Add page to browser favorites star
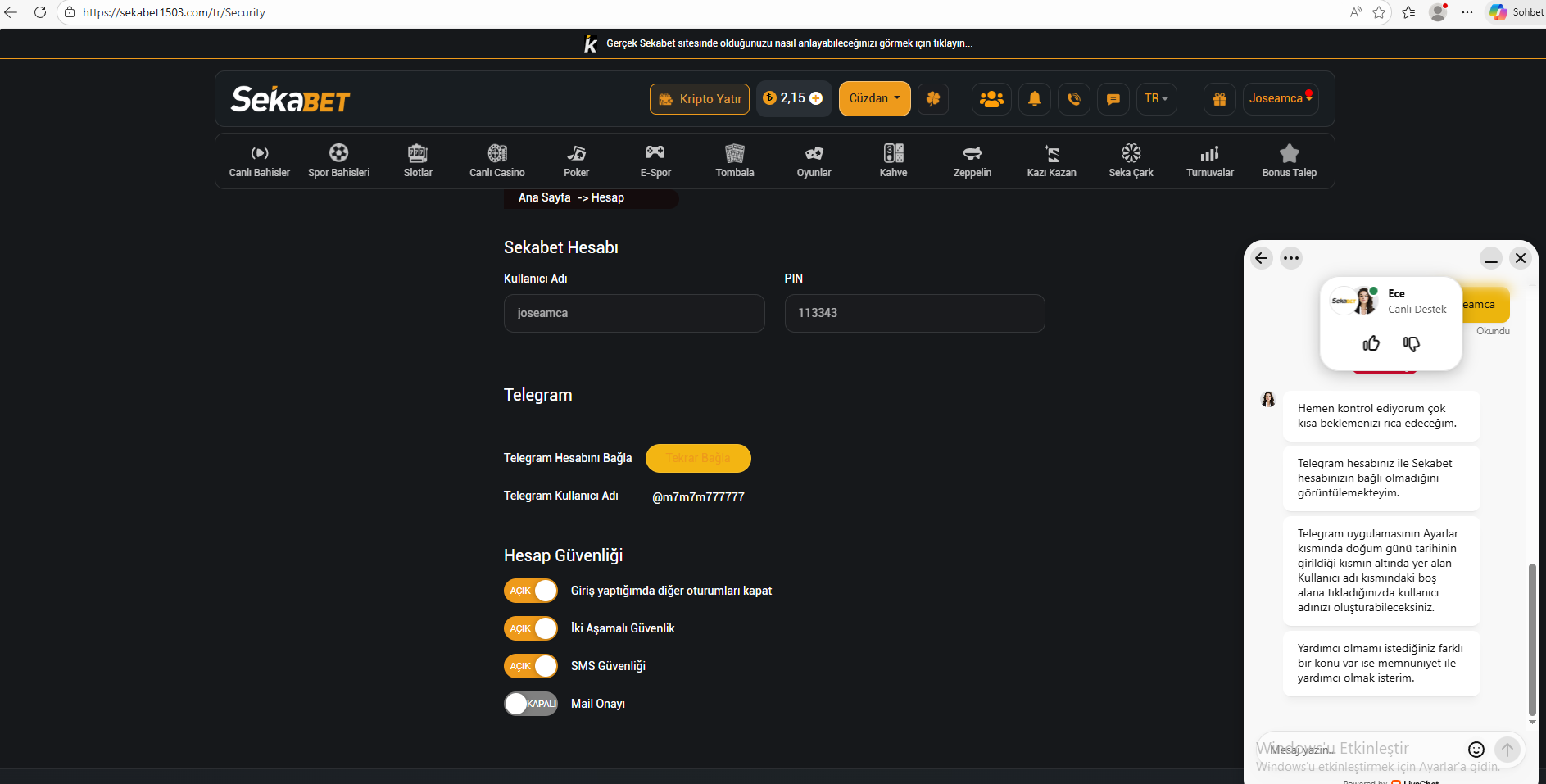The image size is (1546, 784). (x=1379, y=12)
